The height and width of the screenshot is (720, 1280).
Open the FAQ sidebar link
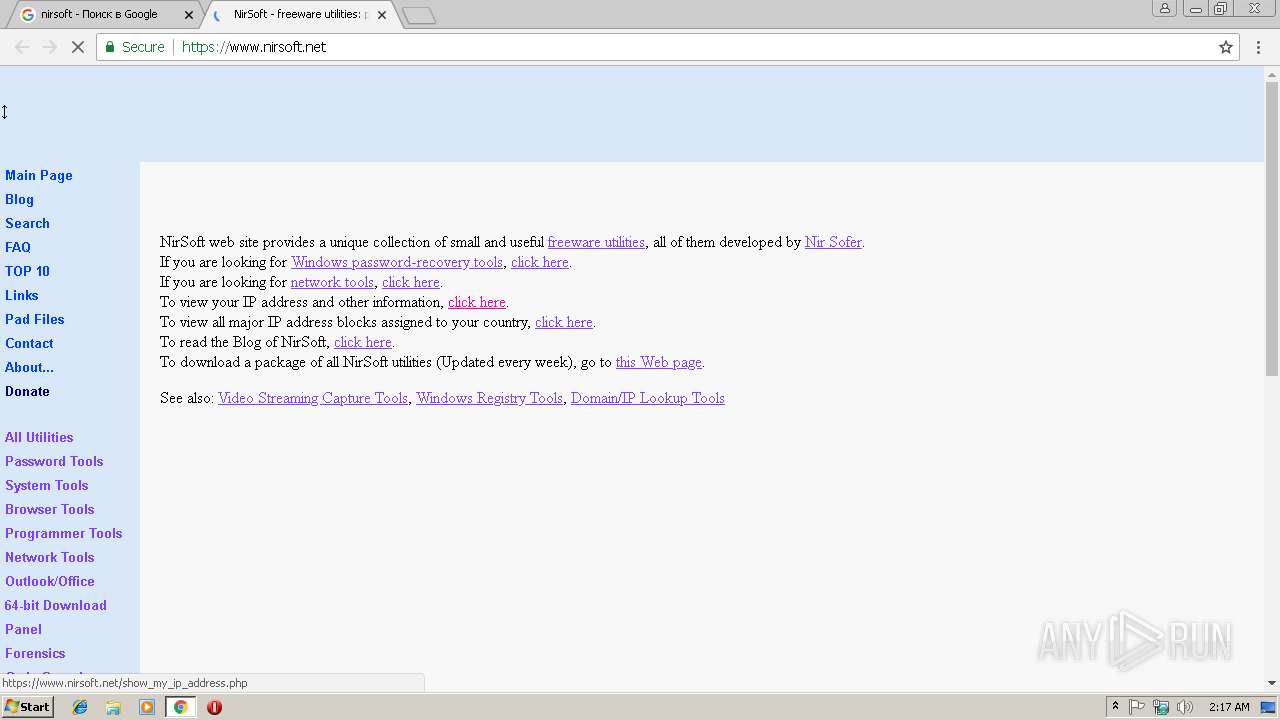pyautogui.click(x=18, y=247)
